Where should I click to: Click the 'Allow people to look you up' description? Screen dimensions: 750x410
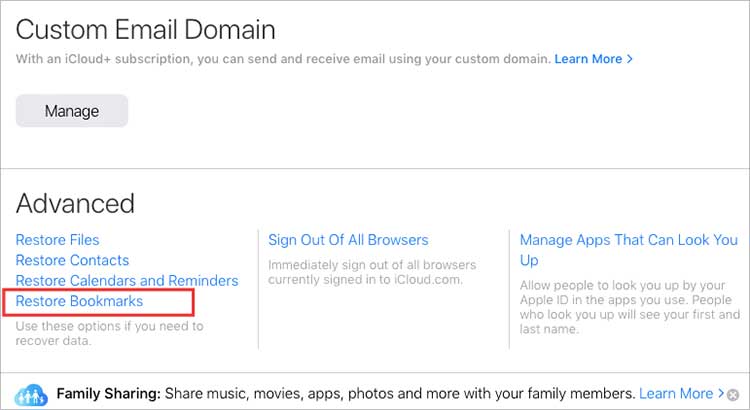coord(629,307)
